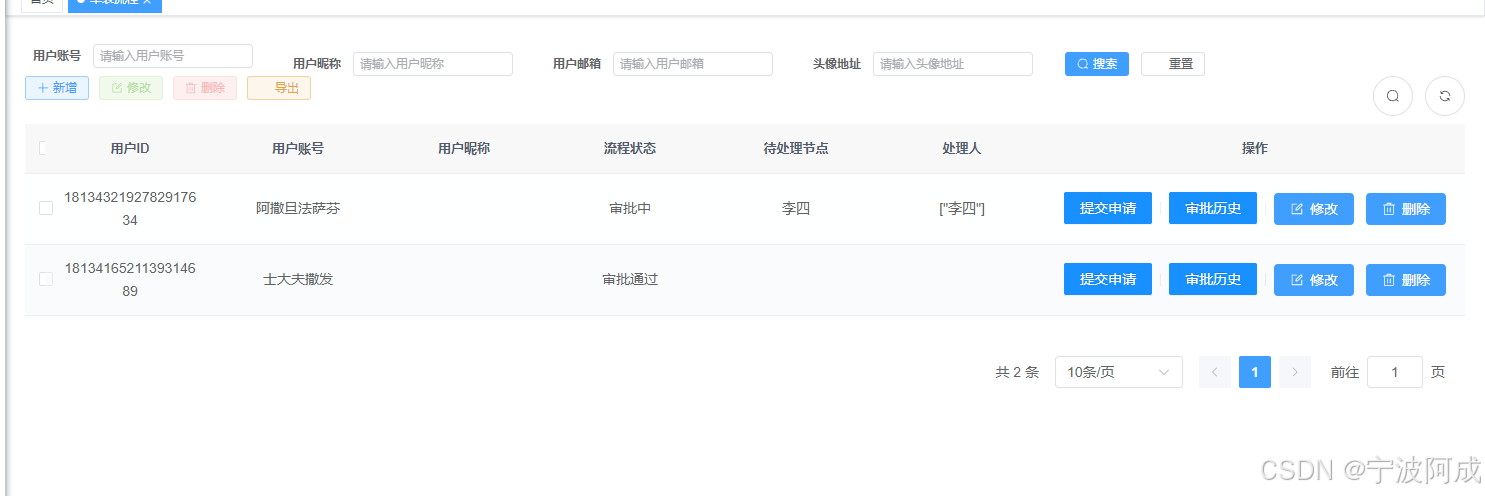Screen dimensions: 1485x496
Task: Click 提交申请 in the 阿撒旦法萨芬 row
Action: (x=1108, y=208)
